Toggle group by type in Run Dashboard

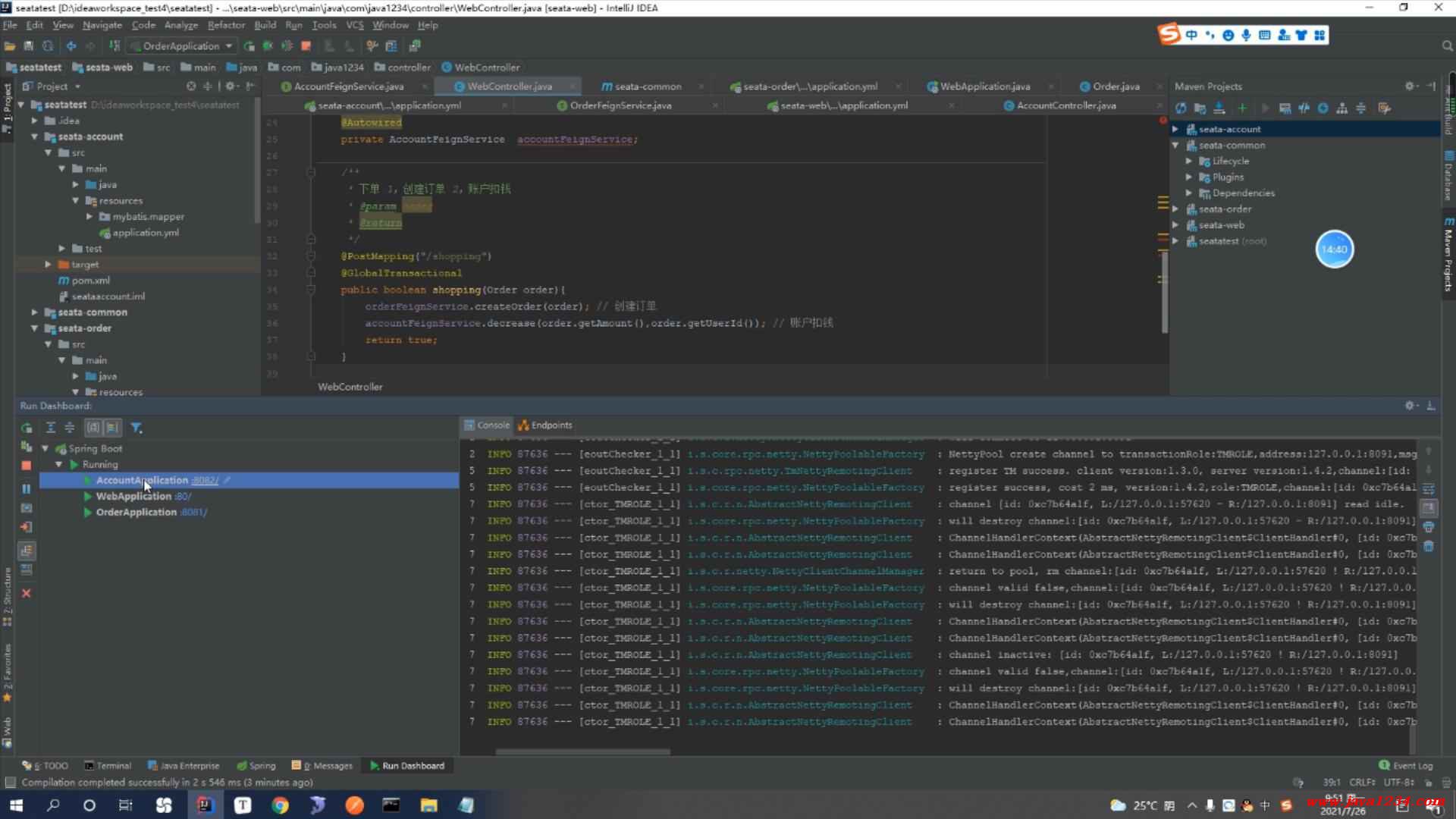[x=93, y=428]
